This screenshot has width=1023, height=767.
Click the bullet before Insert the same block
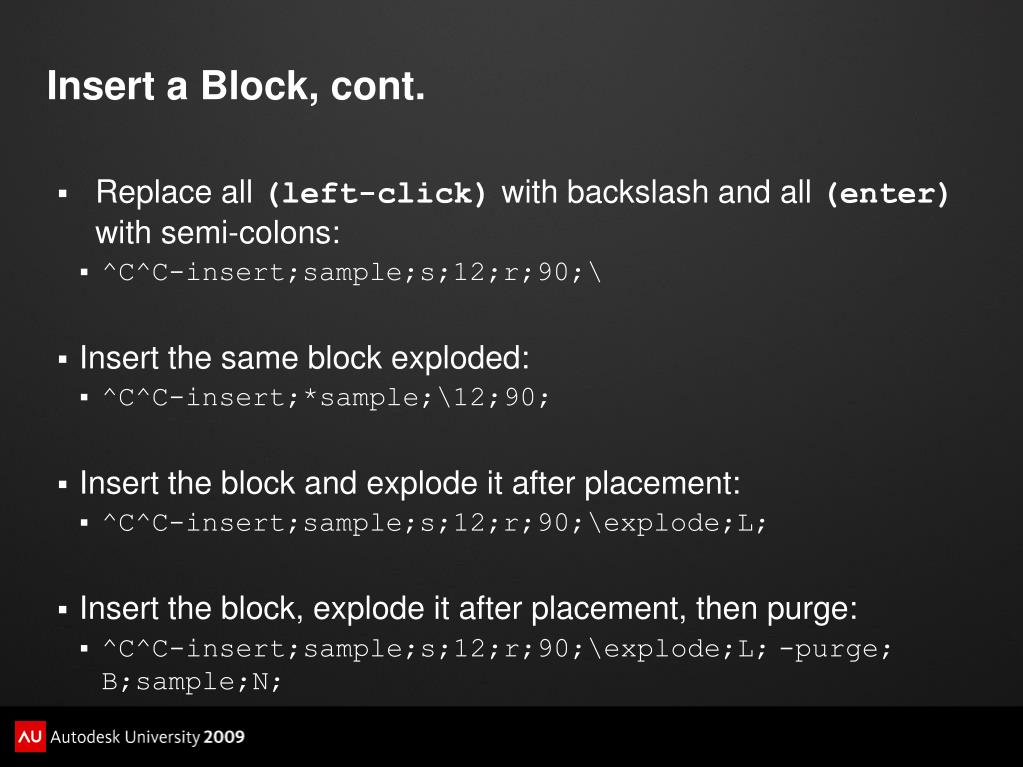click(63, 359)
